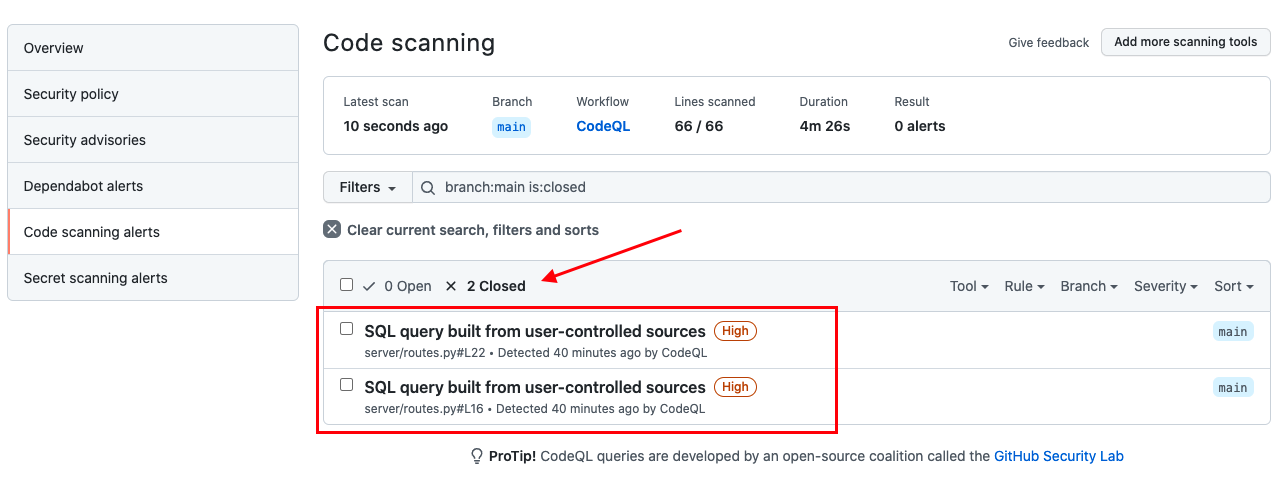Click the search magnifier icon in filter box
This screenshot has height=497, width=1277.
(x=428, y=187)
